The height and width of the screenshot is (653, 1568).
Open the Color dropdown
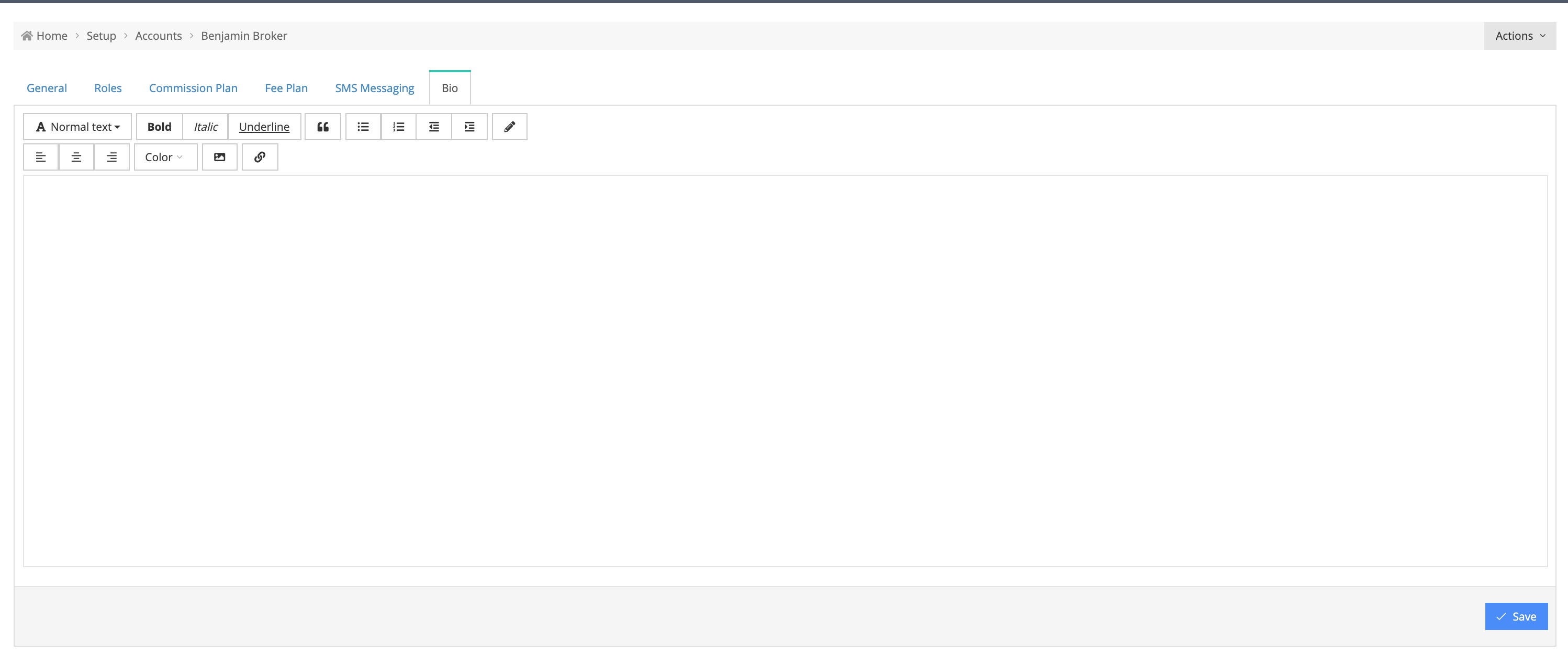tap(165, 157)
